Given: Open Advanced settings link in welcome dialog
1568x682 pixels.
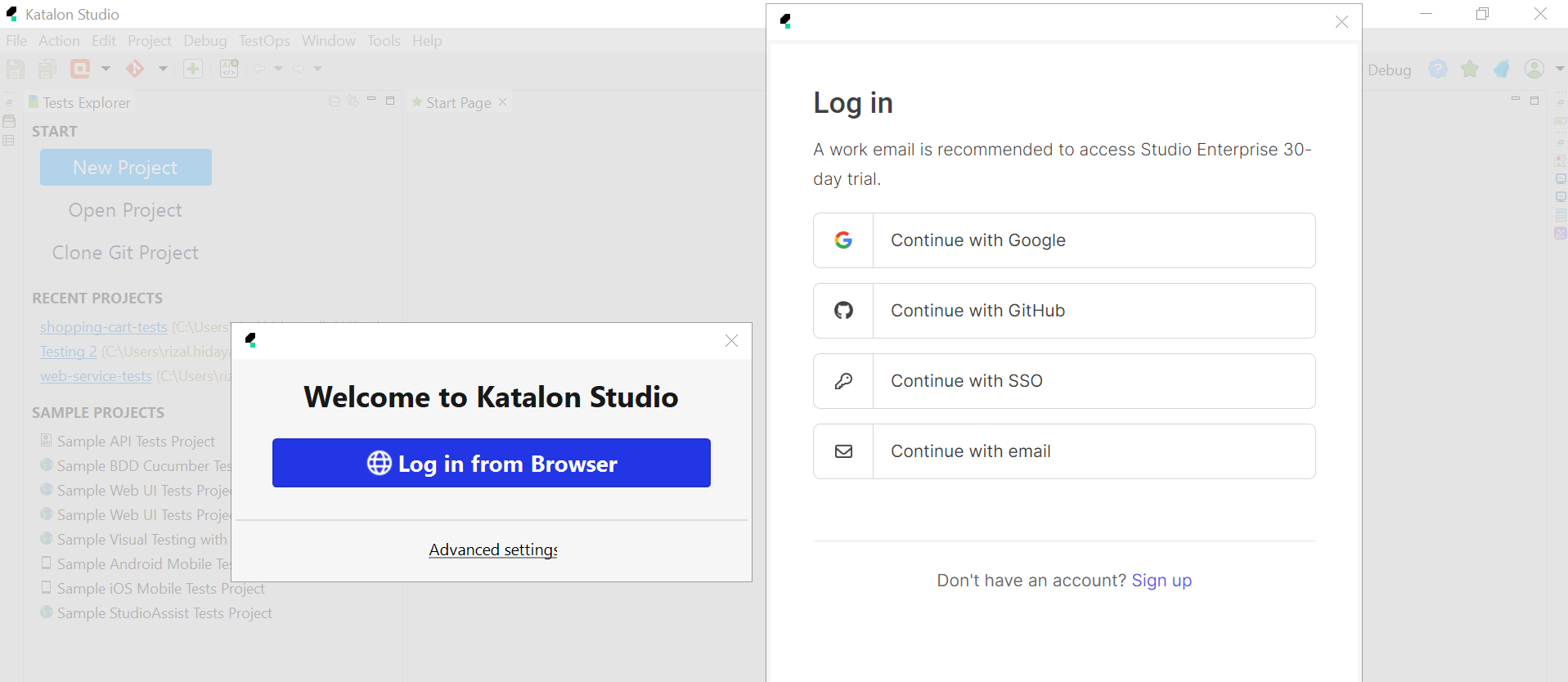Looking at the screenshot, I should tap(493, 550).
